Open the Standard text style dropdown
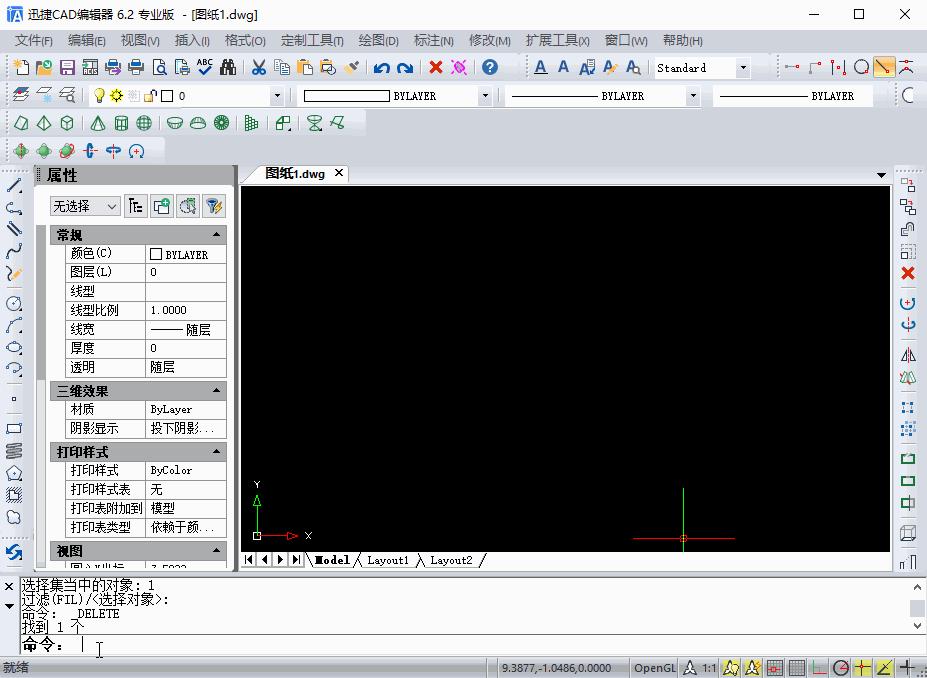The width and height of the screenshot is (927, 678). tap(742, 68)
